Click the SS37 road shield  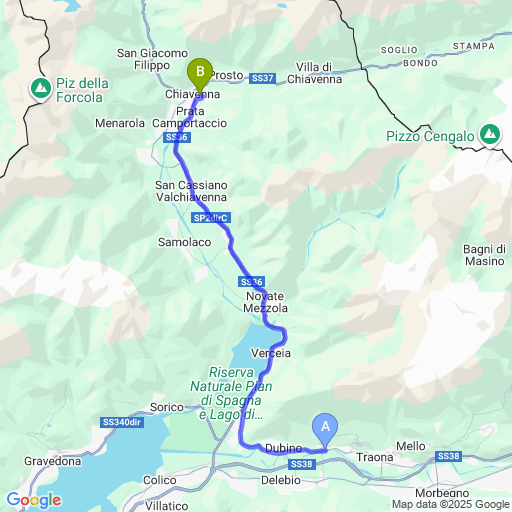point(263,78)
